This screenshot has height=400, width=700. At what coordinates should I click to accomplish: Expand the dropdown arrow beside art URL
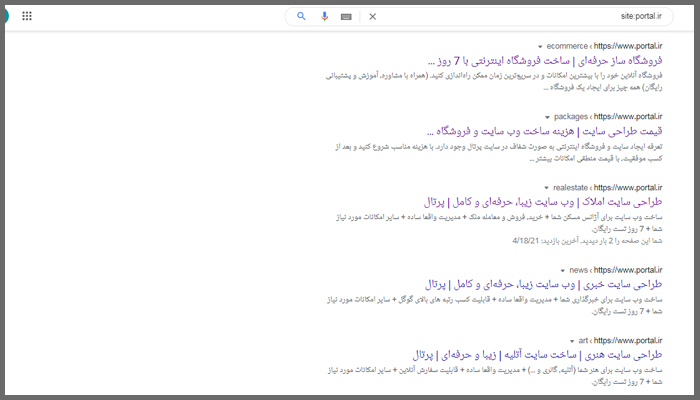point(572,341)
